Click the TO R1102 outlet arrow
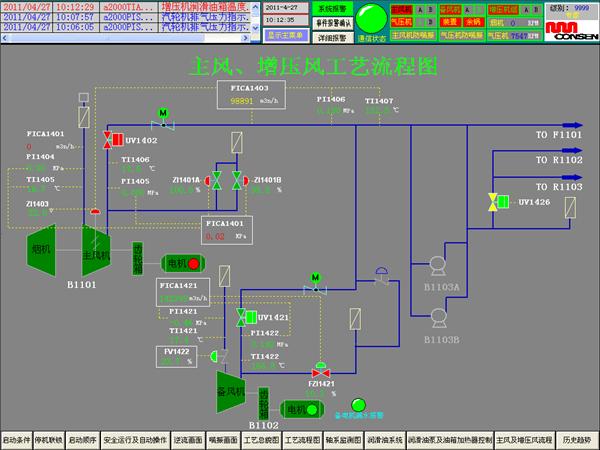Viewport: 600px width, 450px height. click(x=572, y=150)
